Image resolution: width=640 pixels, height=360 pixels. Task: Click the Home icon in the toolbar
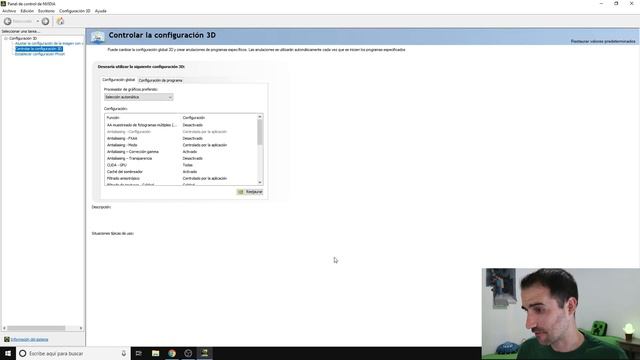point(60,21)
